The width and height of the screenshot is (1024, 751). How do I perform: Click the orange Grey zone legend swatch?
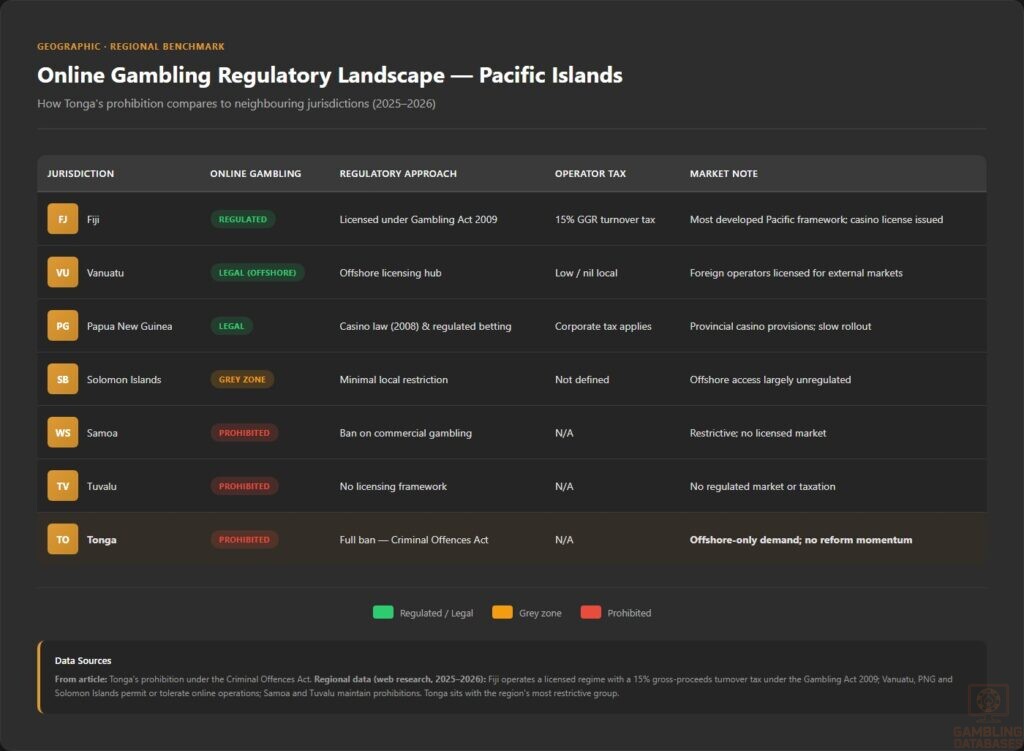point(502,613)
